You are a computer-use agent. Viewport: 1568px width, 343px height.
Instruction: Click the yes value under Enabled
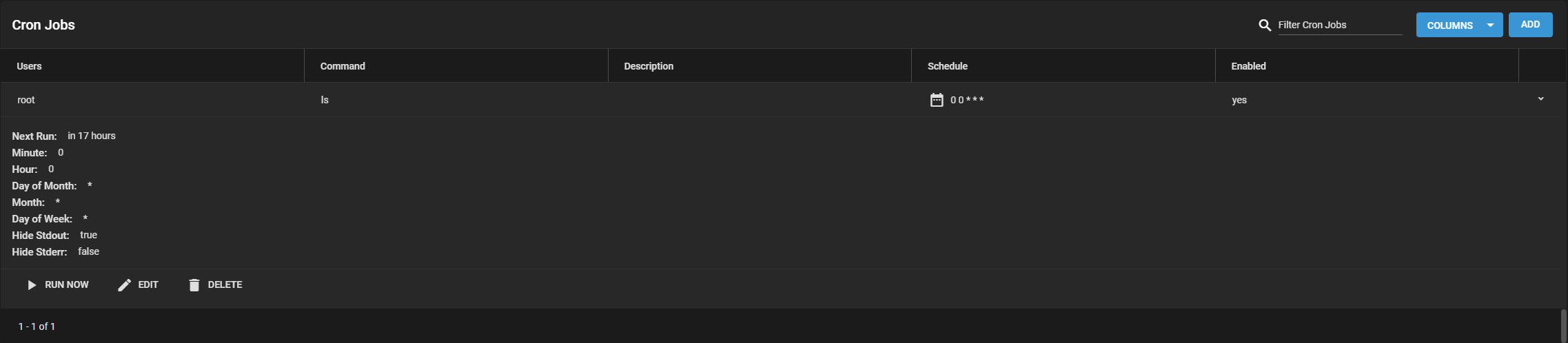click(x=1239, y=101)
